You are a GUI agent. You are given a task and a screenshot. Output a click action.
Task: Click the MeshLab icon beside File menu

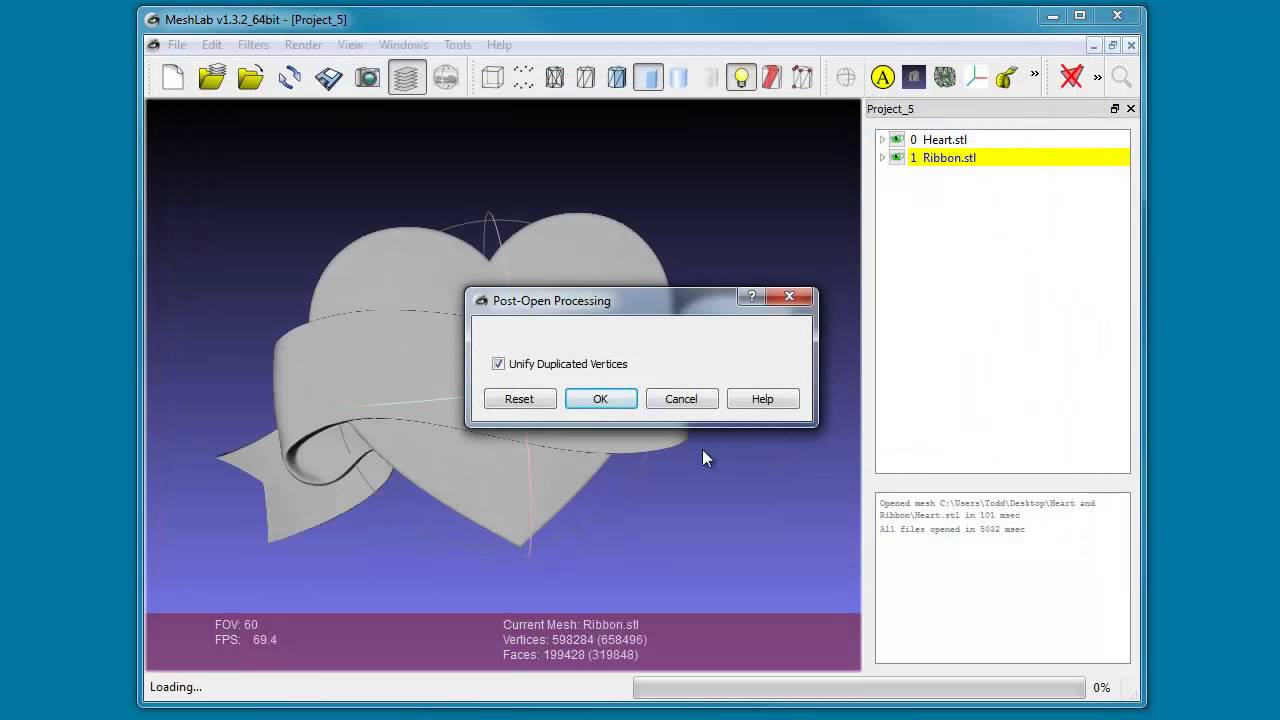pos(153,45)
